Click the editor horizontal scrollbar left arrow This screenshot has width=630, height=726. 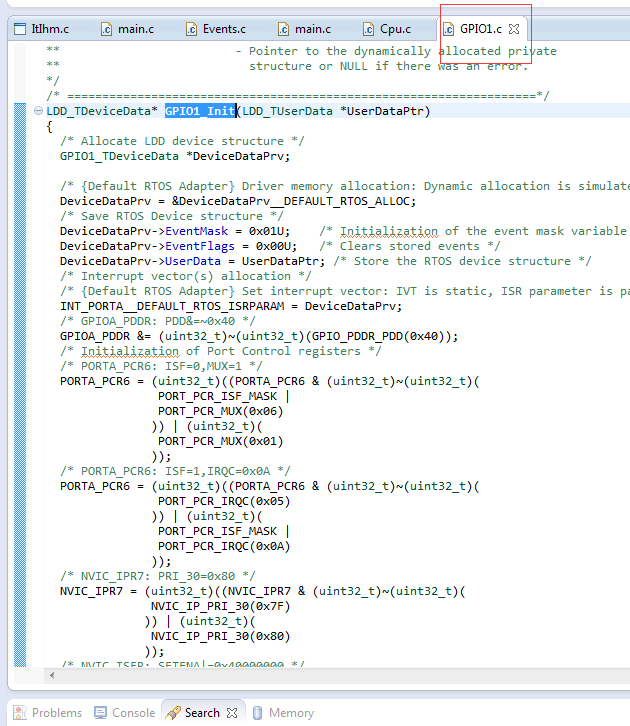click(52, 676)
